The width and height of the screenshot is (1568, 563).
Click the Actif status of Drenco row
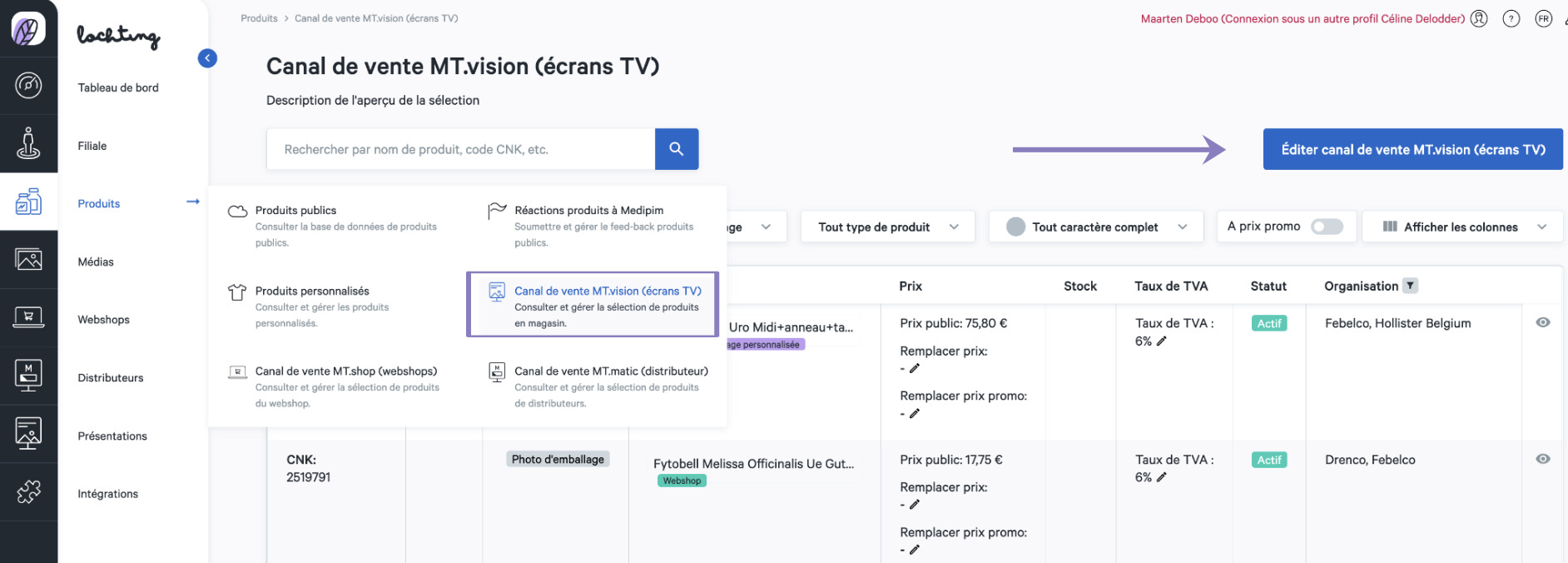(1269, 460)
